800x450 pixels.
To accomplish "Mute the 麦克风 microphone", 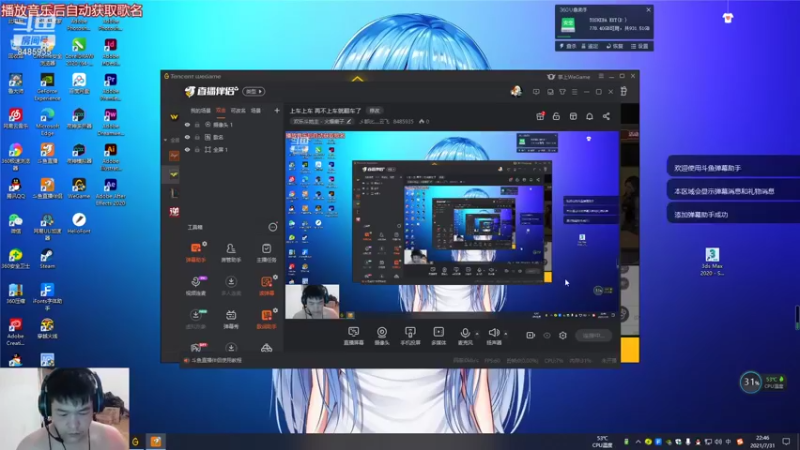I will click(465, 336).
